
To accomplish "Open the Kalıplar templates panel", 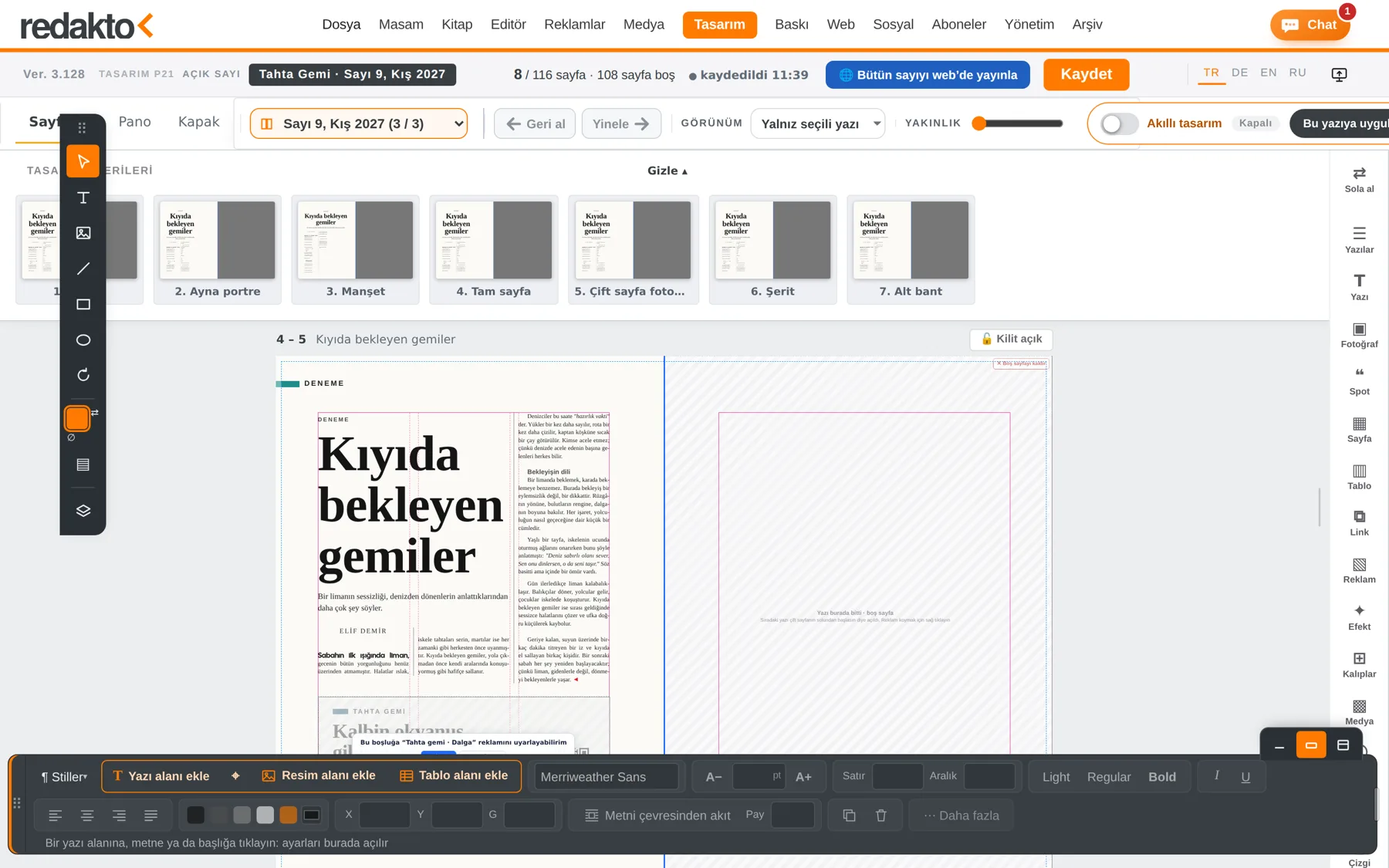I will click(x=1359, y=664).
